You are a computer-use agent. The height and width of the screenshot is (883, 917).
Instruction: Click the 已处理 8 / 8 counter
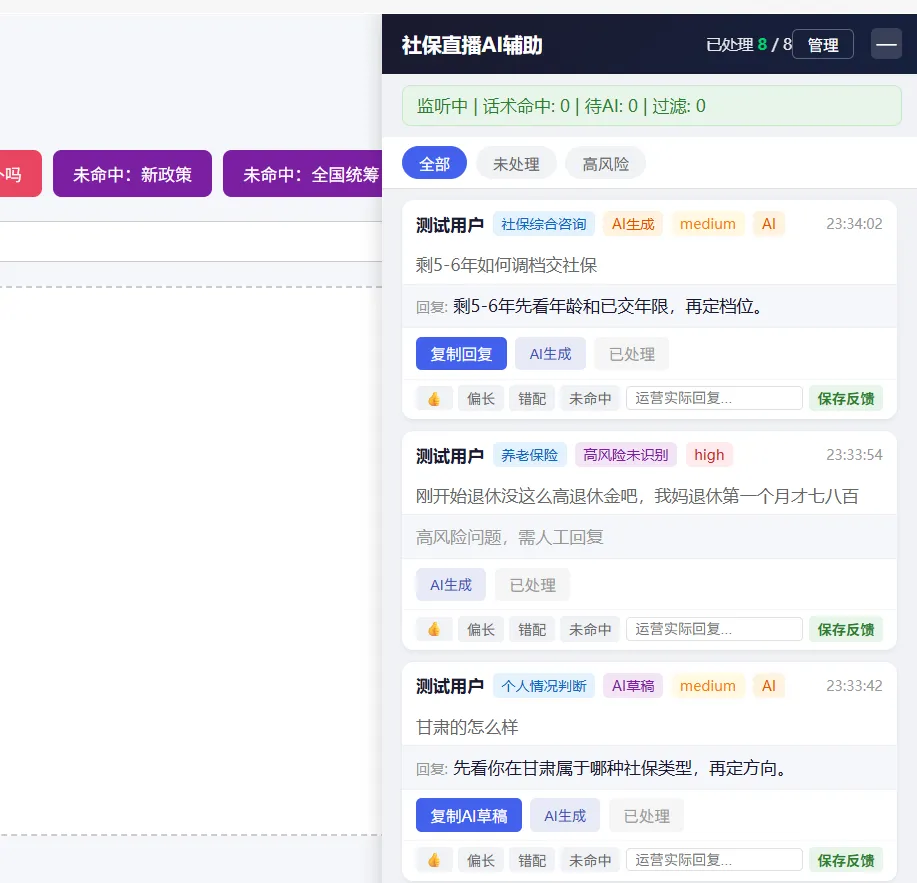pyautogui.click(x=748, y=44)
